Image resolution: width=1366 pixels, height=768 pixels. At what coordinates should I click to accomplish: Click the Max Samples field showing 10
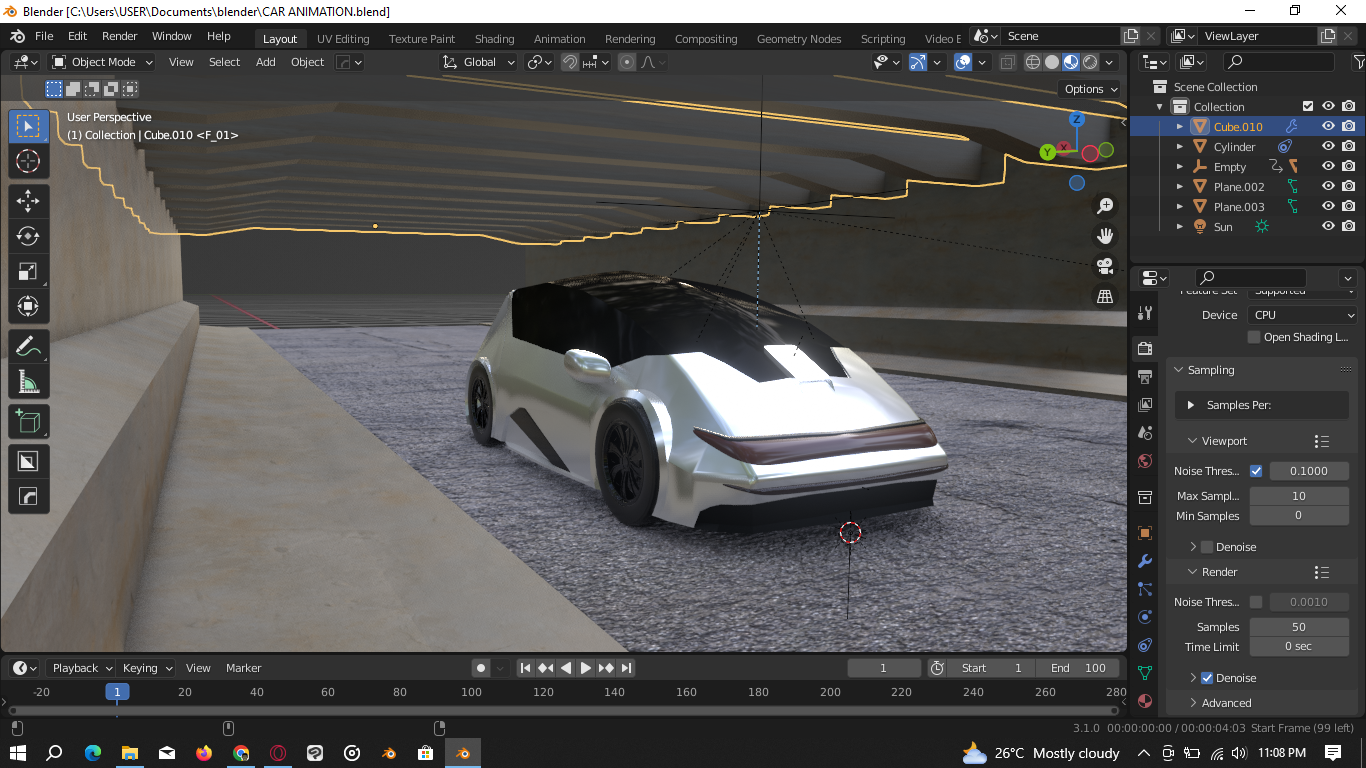[x=1298, y=496]
